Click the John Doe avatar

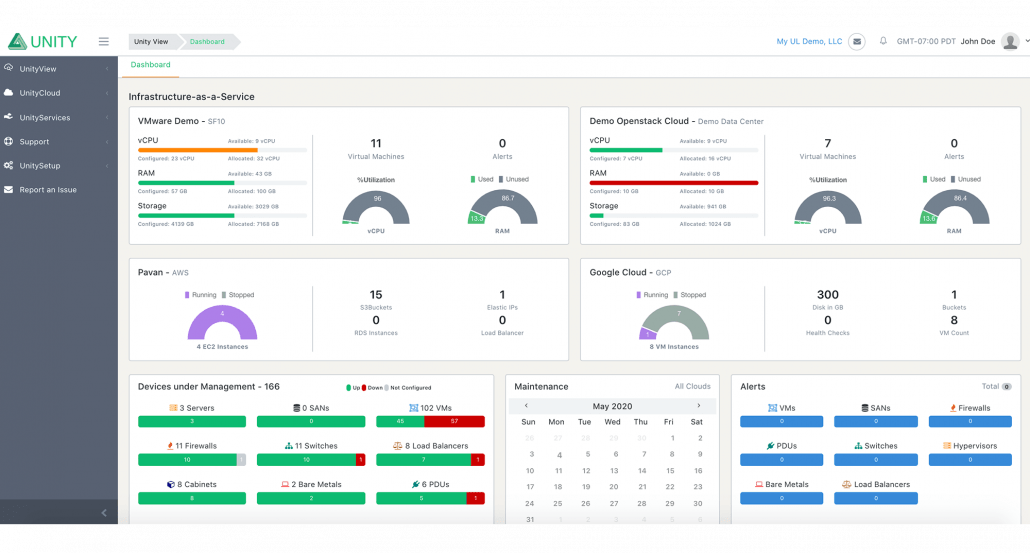(1010, 41)
